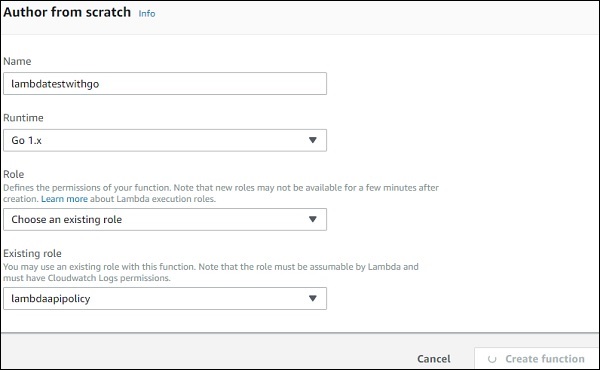Click the arrow icon of the lambdaapipolicy selector
This screenshot has height=370, width=600.
[x=313, y=298]
